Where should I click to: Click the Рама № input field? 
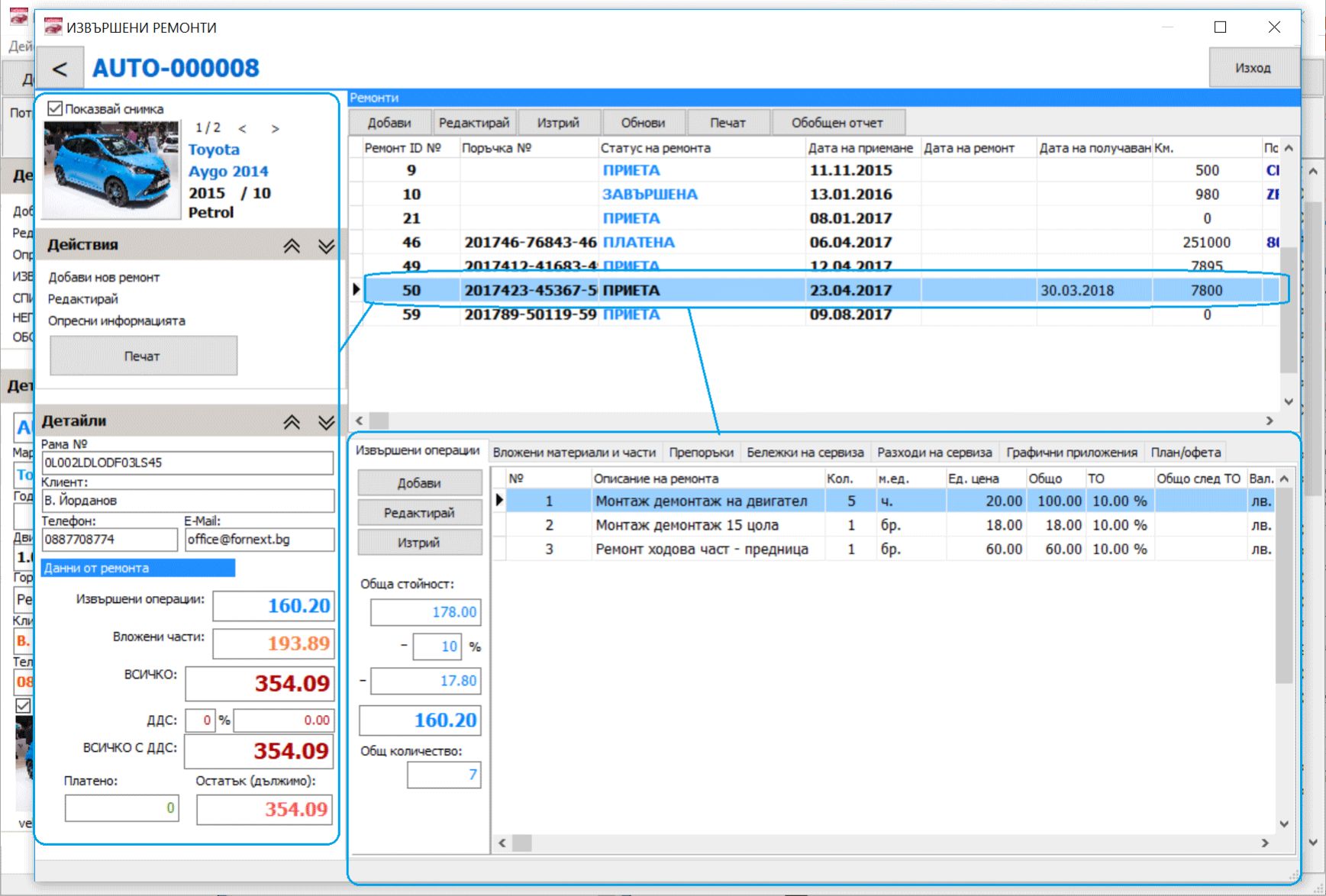pos(187,463)
